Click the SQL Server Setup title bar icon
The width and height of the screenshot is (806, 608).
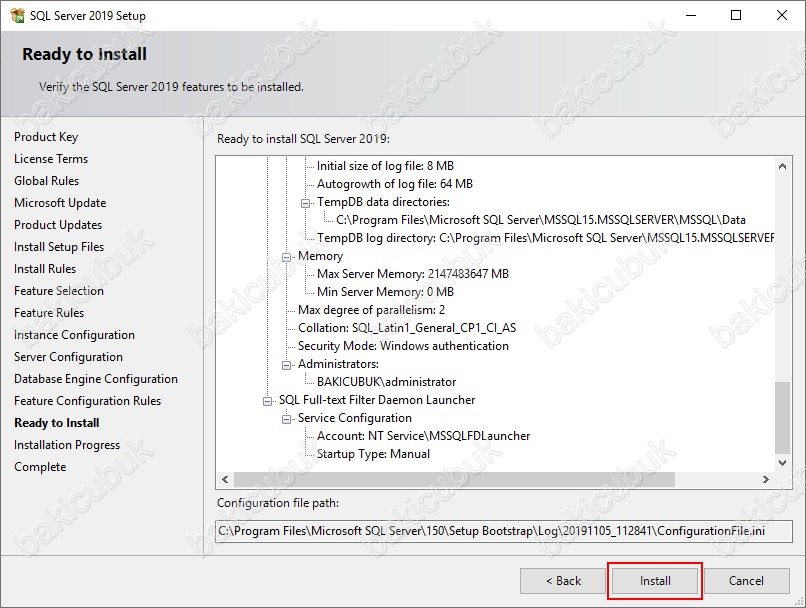pyautogui.click(x=17, y=15)
